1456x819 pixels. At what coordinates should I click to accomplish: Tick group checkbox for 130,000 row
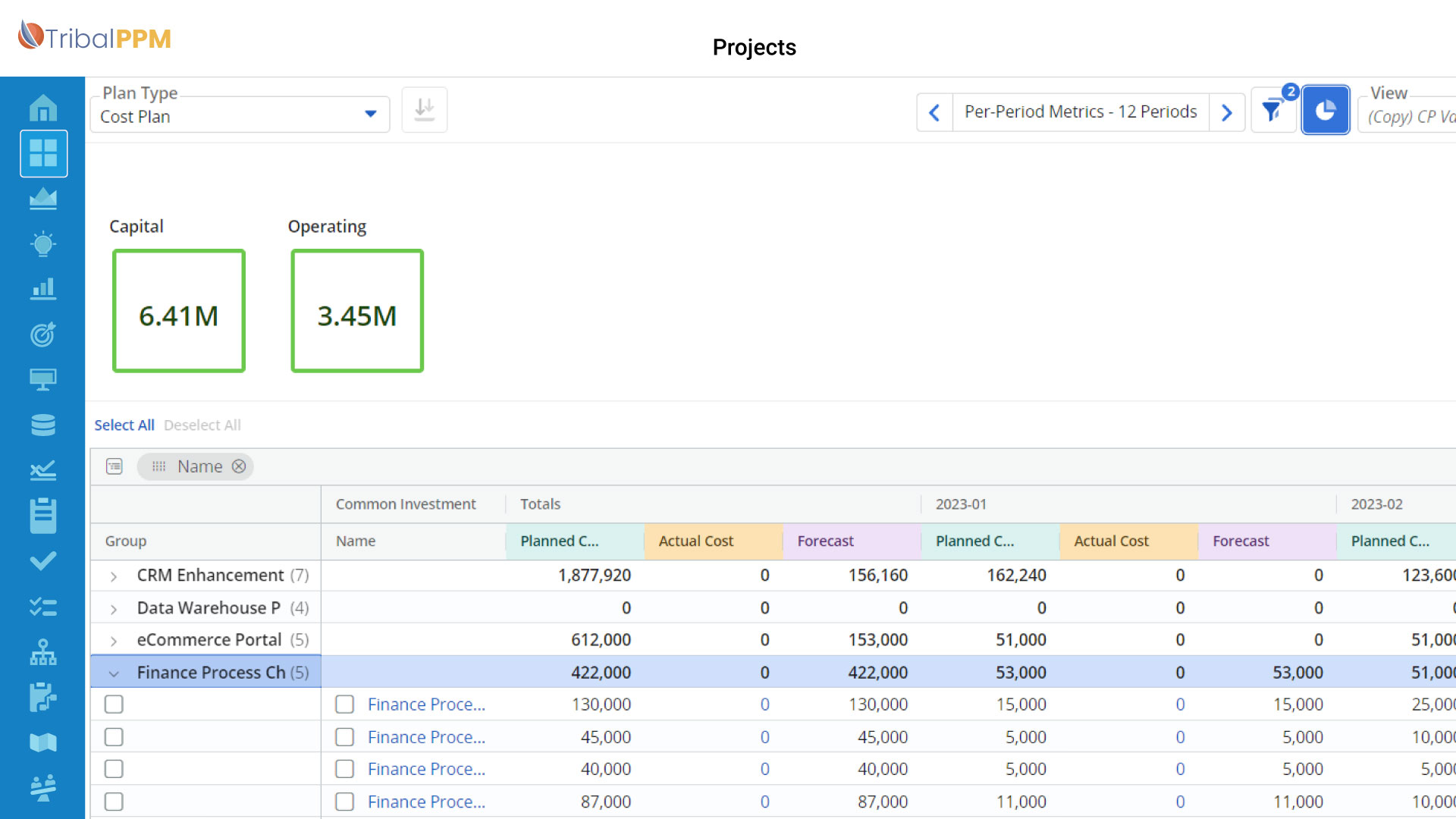point(114,704)
